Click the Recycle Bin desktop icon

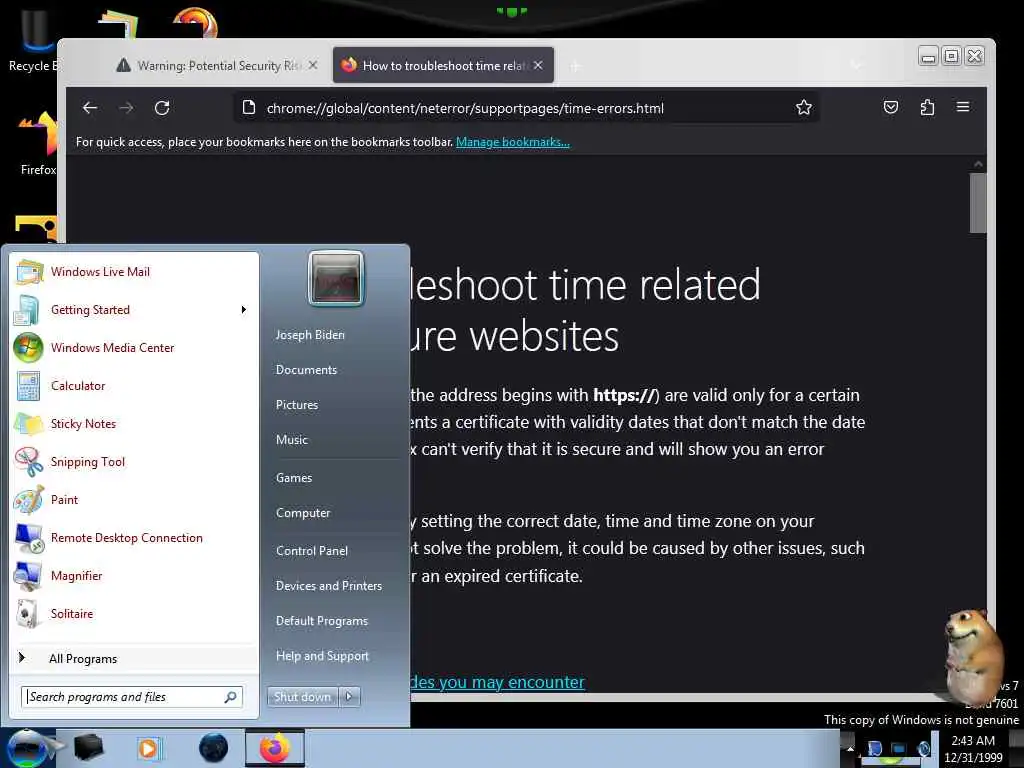click(x=33, y=40)
